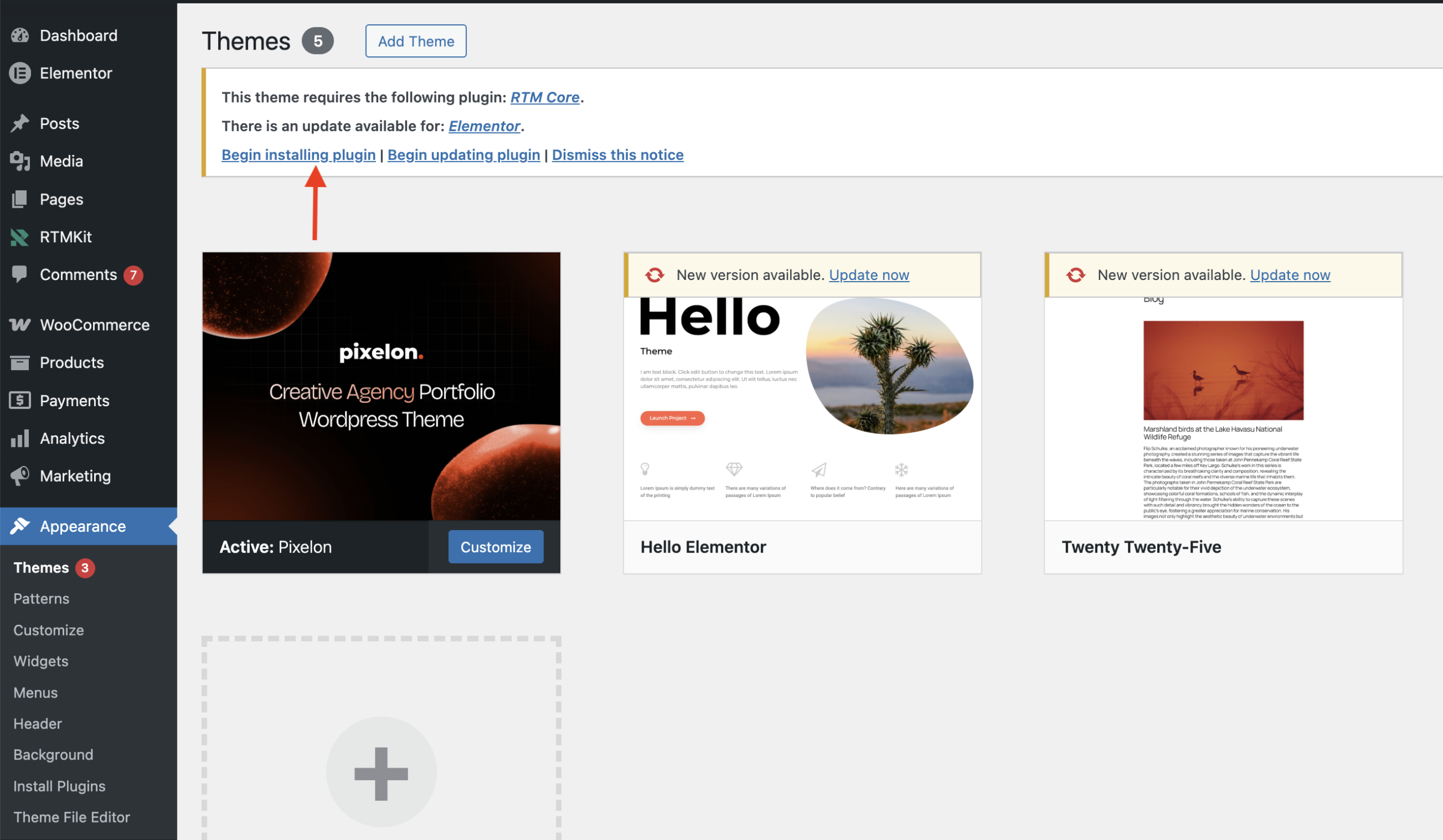This screenshot has height=840, width=1443.
Task: Click the RTMKit green logo icon
Action: coord(20,237)
